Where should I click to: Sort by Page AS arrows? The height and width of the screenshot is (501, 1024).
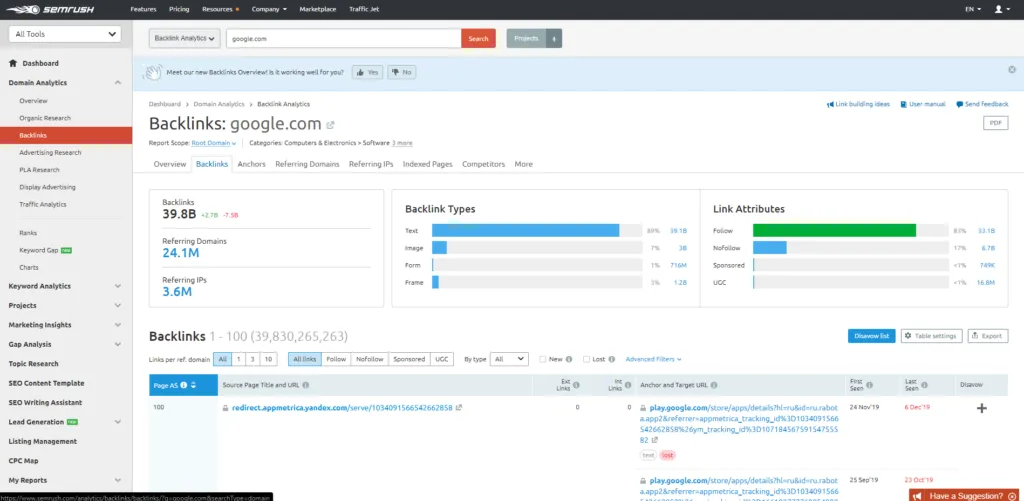(193, 385)
